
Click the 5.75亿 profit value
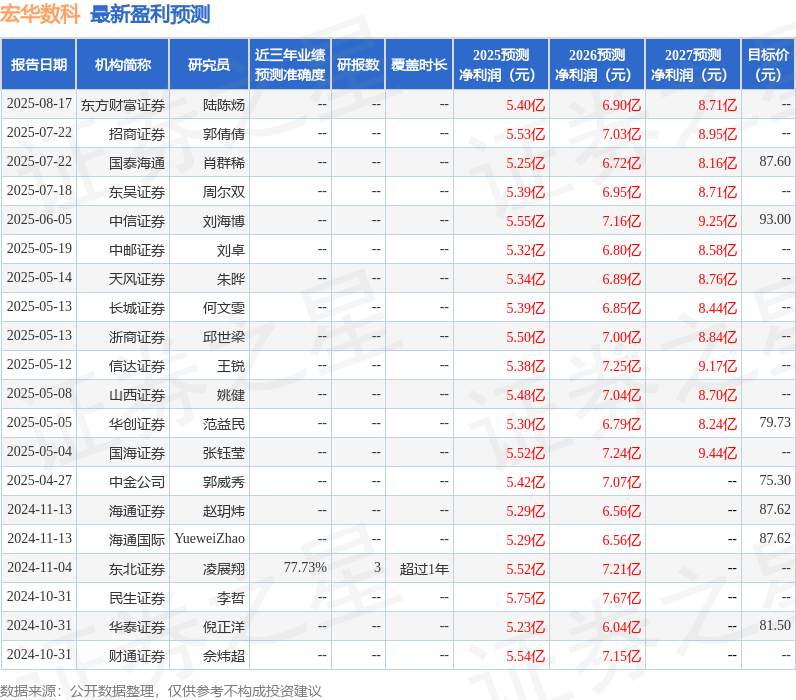click(x=525, y=597)
